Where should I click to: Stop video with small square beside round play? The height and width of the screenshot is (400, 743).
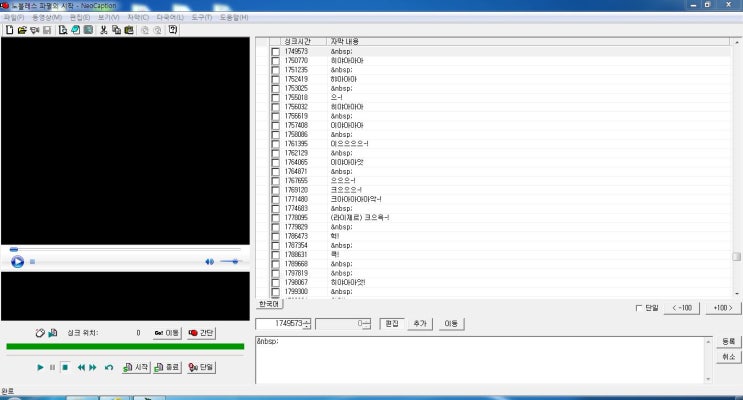point(32,262)
